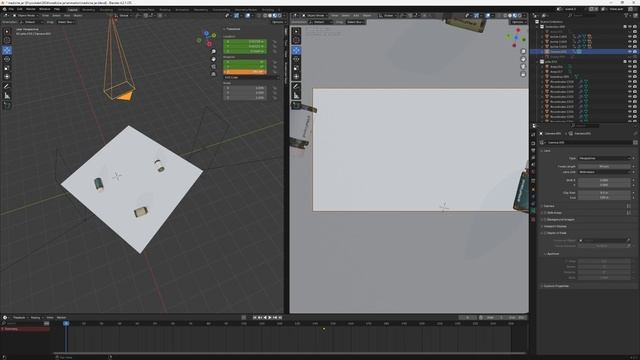The image size is (640, 360).
Task: Select the Rotate tool in left viewport
Action: [7, 59]
